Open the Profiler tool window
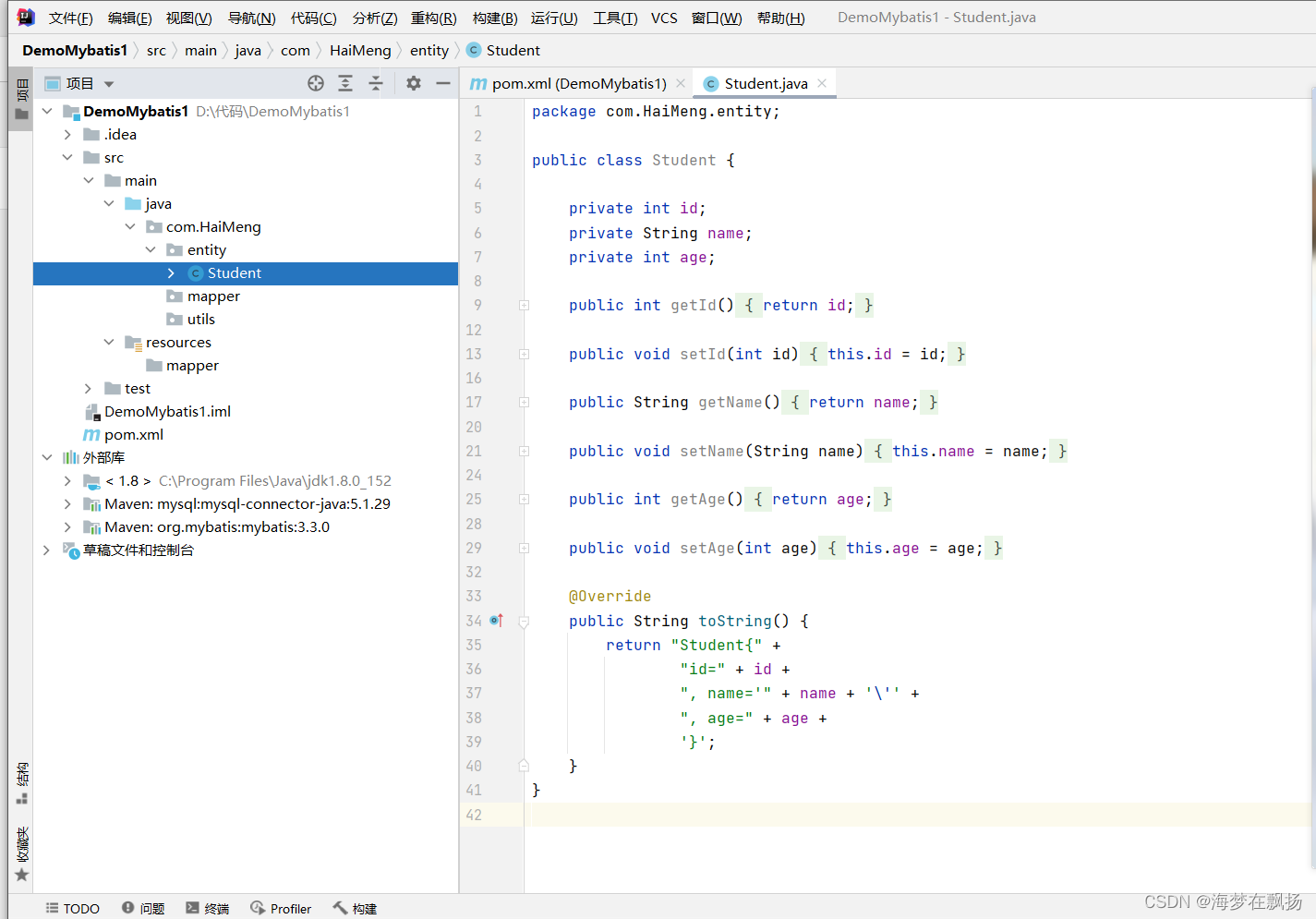Viewport: 1316px width, 919px height. pos(281,909)
